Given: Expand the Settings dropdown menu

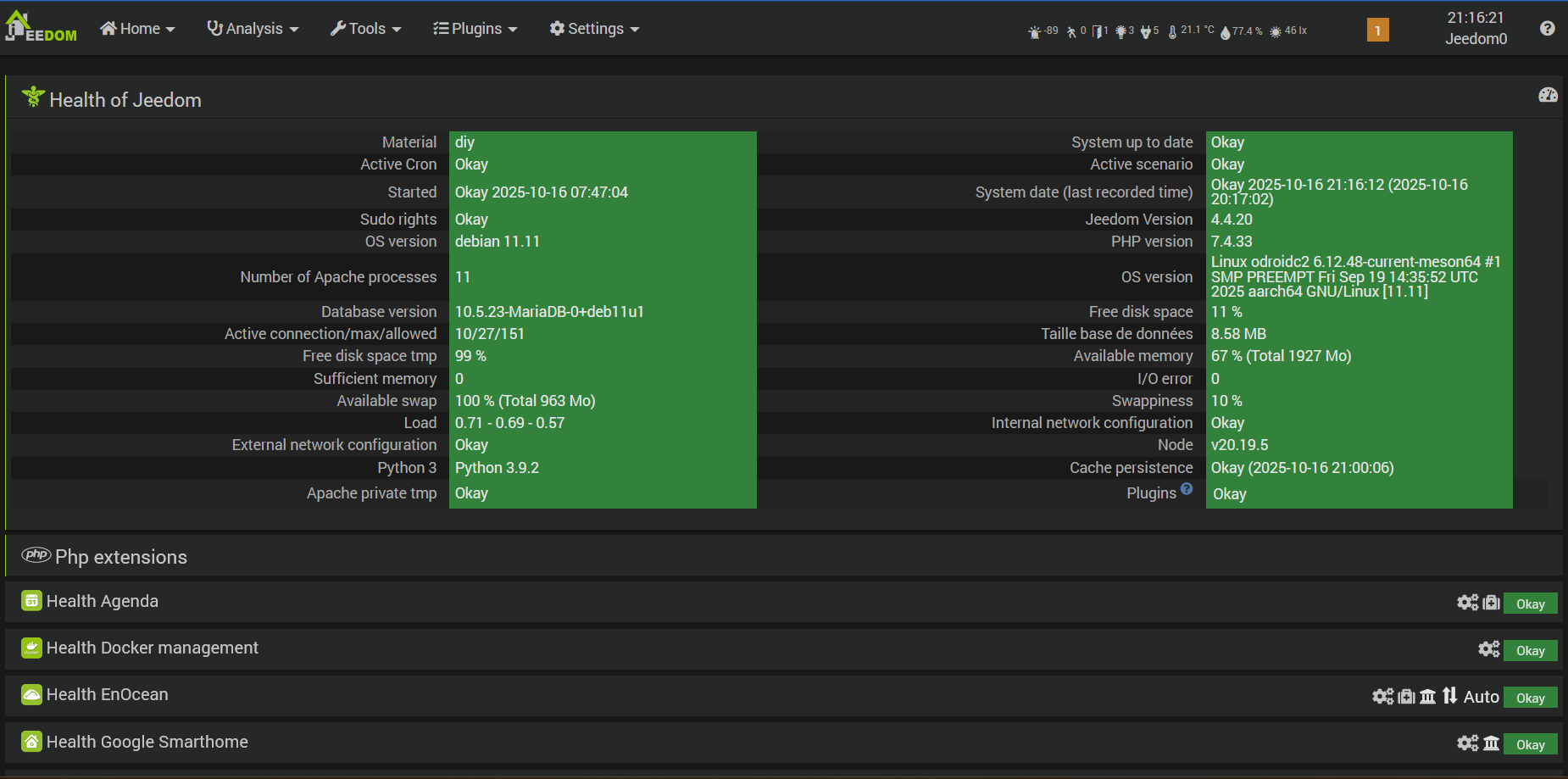Looking at the screenshot, I should 594,29.
